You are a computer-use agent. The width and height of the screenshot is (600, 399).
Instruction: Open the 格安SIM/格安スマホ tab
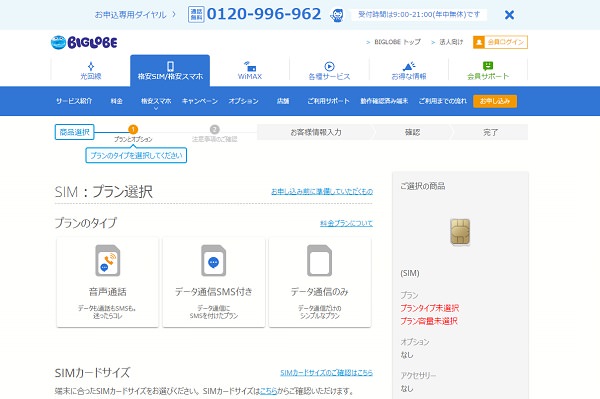pos(170,70)
